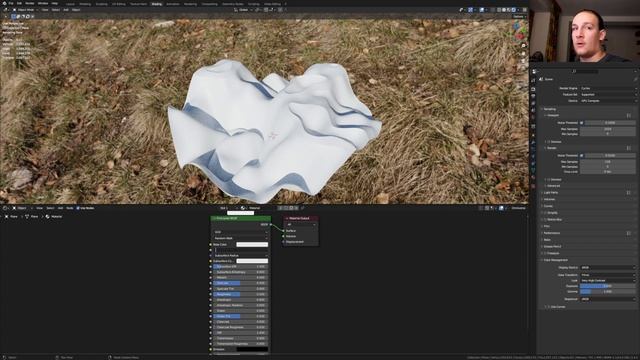
Task: Click the Viewport Max Samples field
Action: click(608, 129)
